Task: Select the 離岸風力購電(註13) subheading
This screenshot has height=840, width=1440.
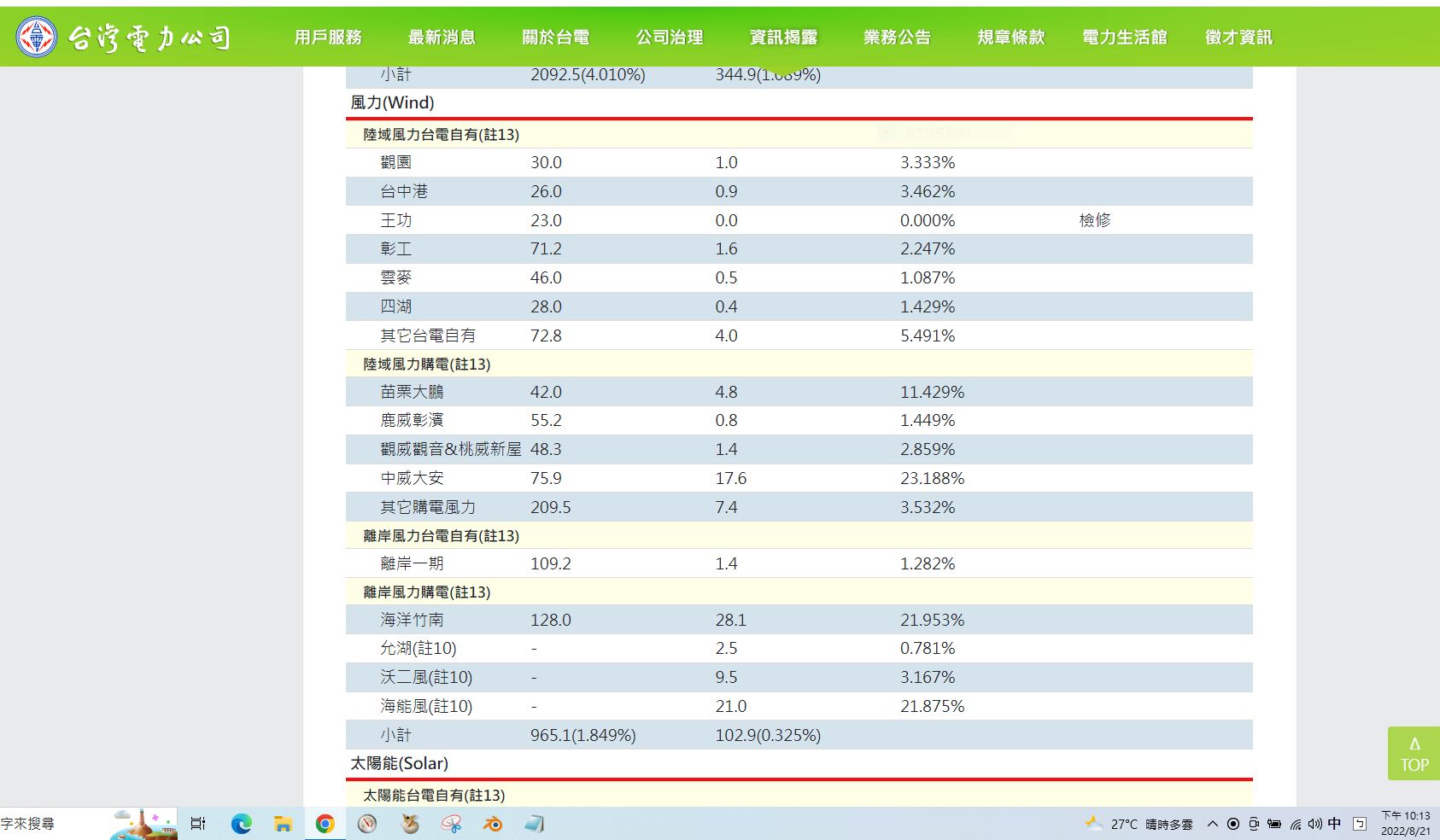Action: [426, 592]
